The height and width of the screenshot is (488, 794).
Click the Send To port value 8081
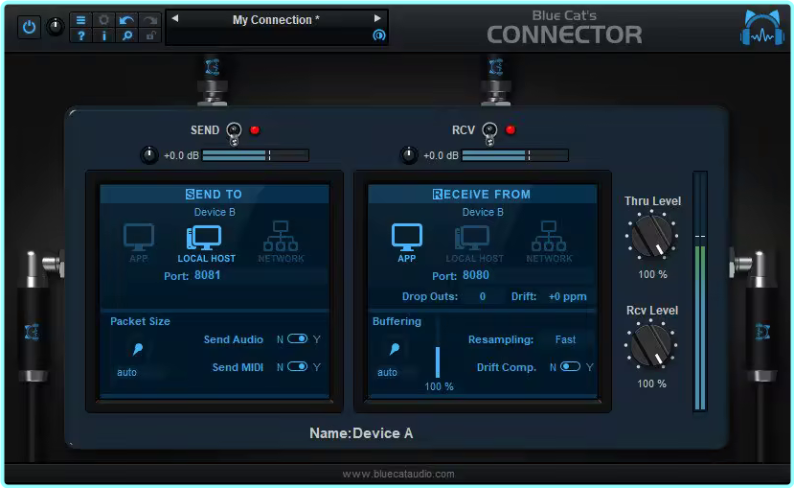(208, 275)
